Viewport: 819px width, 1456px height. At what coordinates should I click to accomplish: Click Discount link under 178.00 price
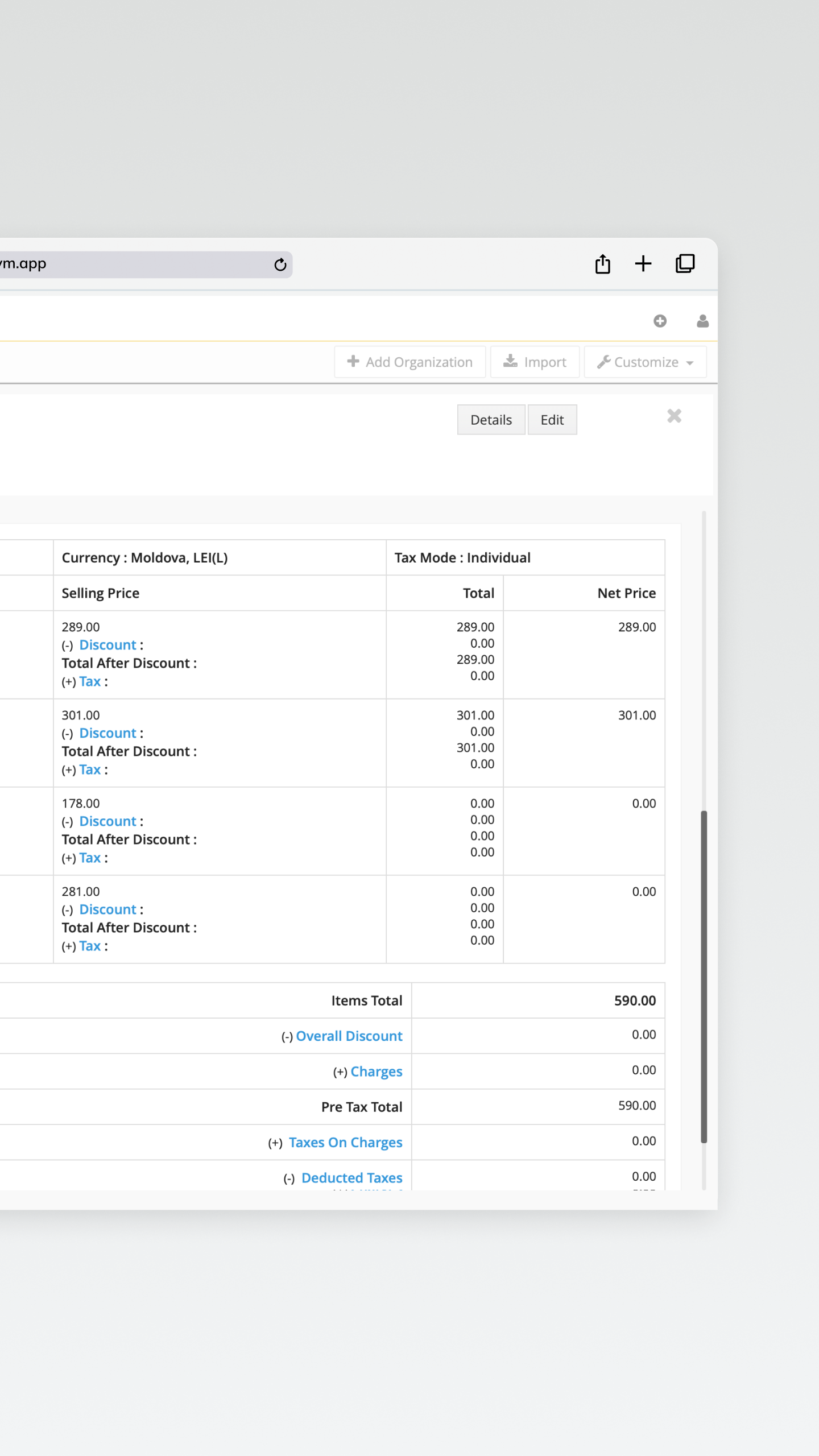107,821
